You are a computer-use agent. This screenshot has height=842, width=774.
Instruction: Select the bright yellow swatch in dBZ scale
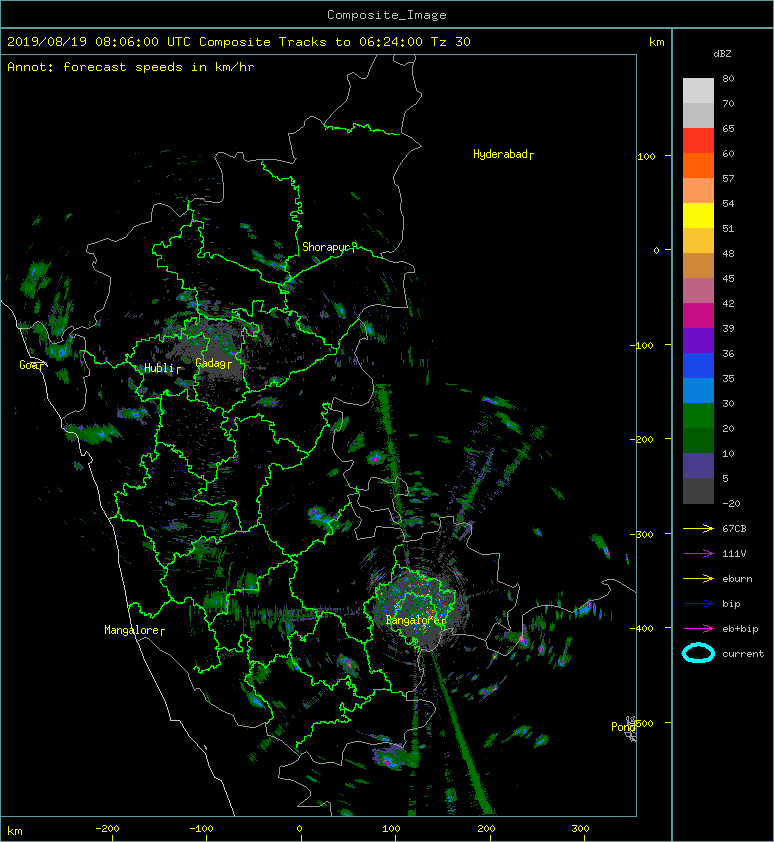pos(698,215)
